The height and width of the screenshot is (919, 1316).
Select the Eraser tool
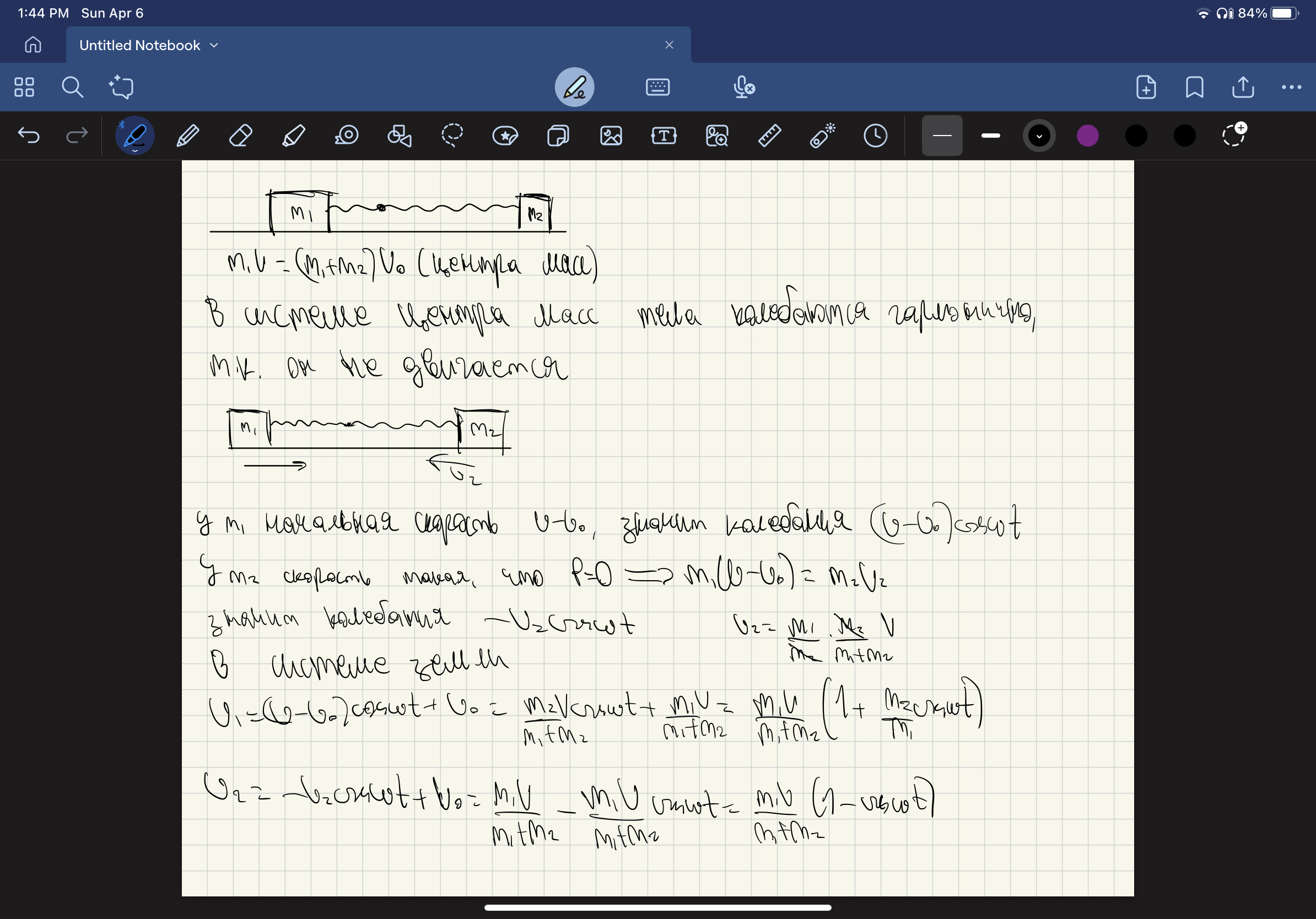coord(241,136)
